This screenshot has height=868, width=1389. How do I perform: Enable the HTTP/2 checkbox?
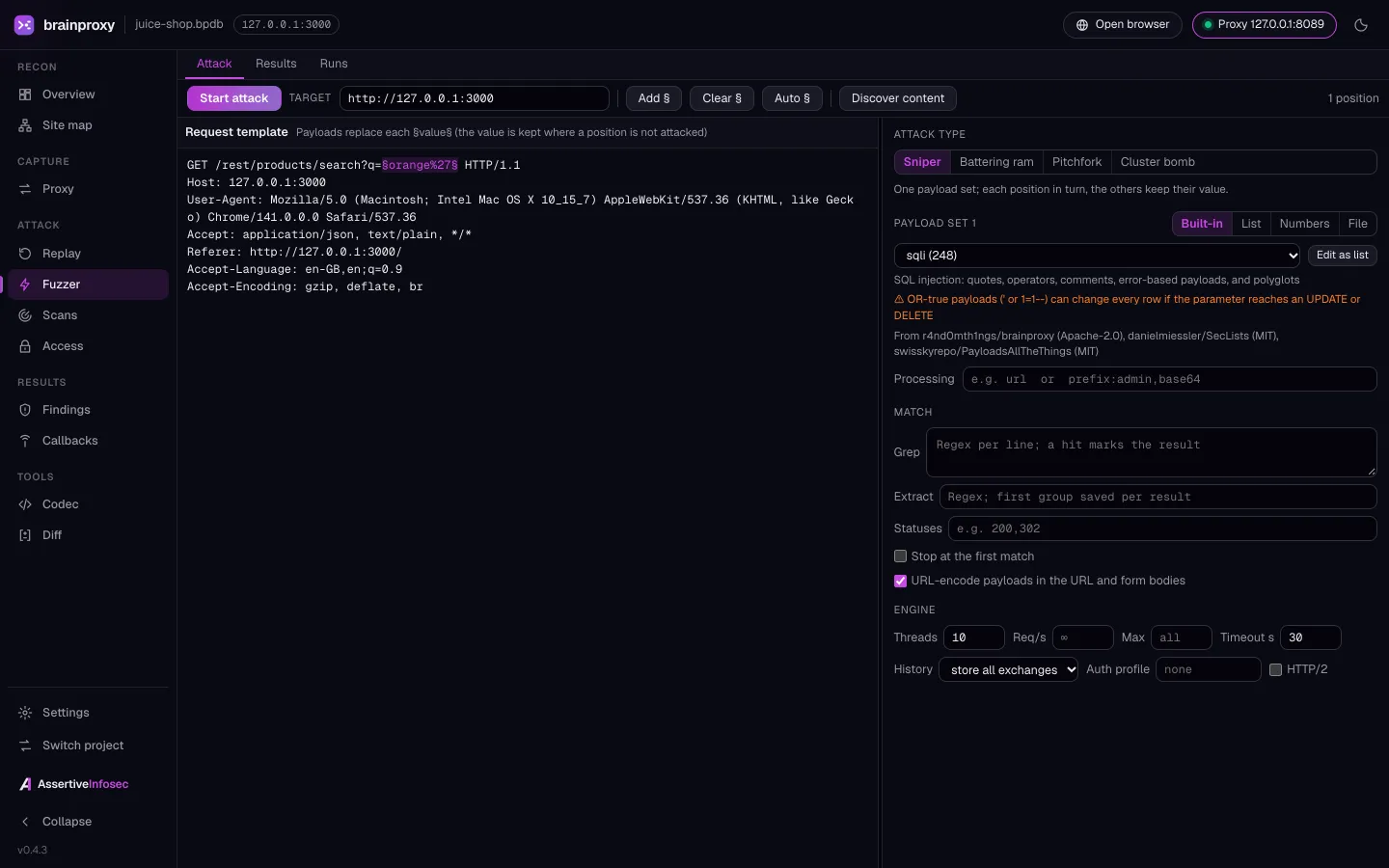(1275, 669)
